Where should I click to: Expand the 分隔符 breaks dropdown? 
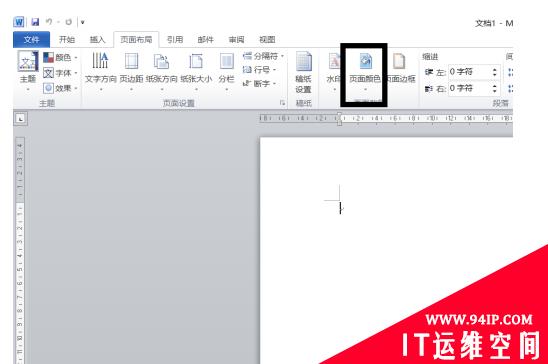[264, 56]
